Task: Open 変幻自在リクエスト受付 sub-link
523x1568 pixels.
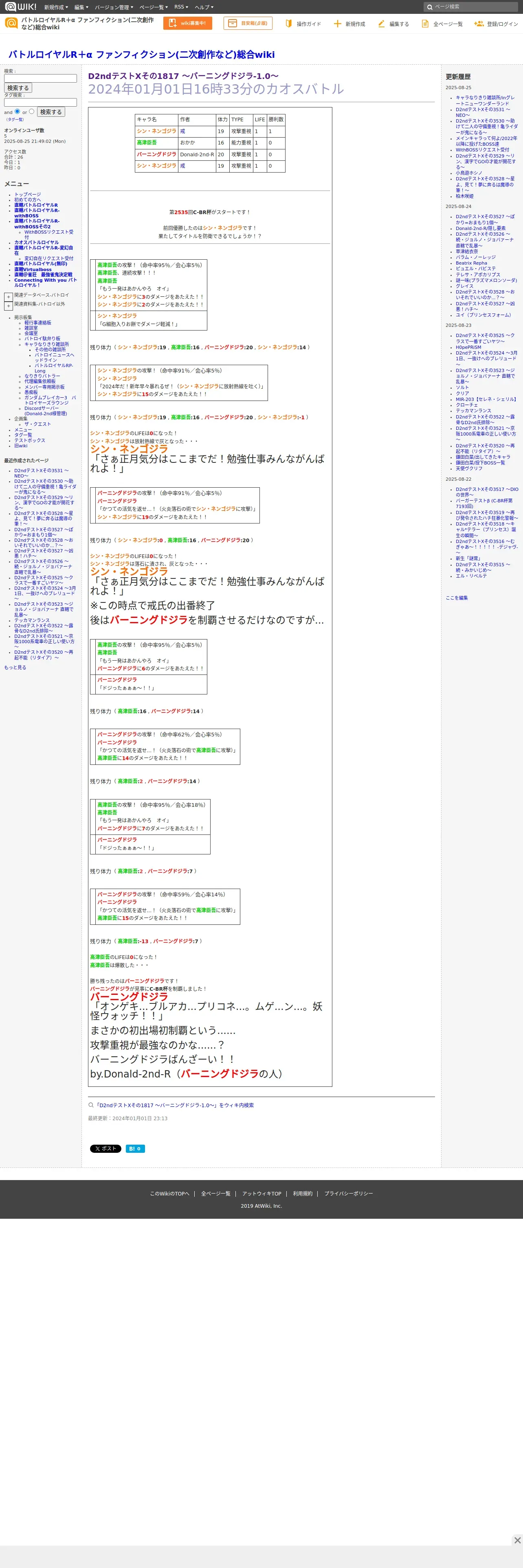Action: [x=49, y=259]
